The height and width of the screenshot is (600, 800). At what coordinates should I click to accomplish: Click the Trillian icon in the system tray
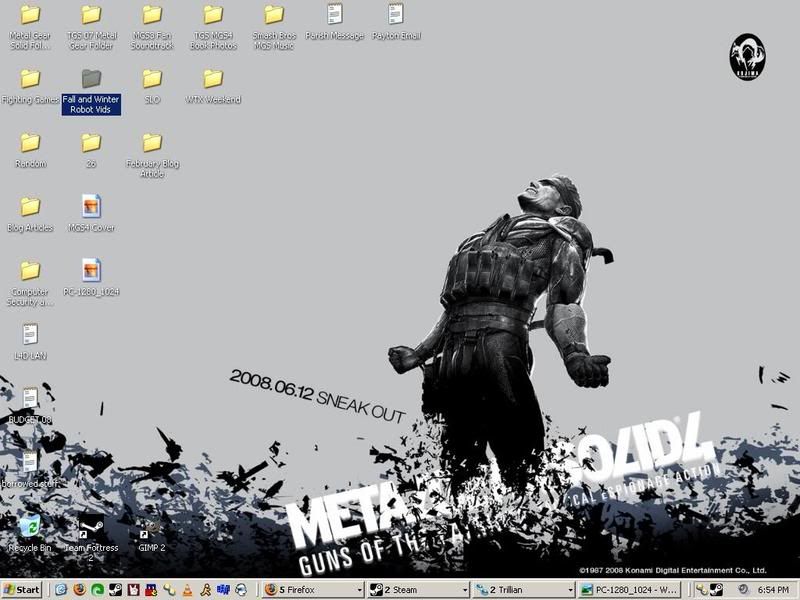(701, 590)
